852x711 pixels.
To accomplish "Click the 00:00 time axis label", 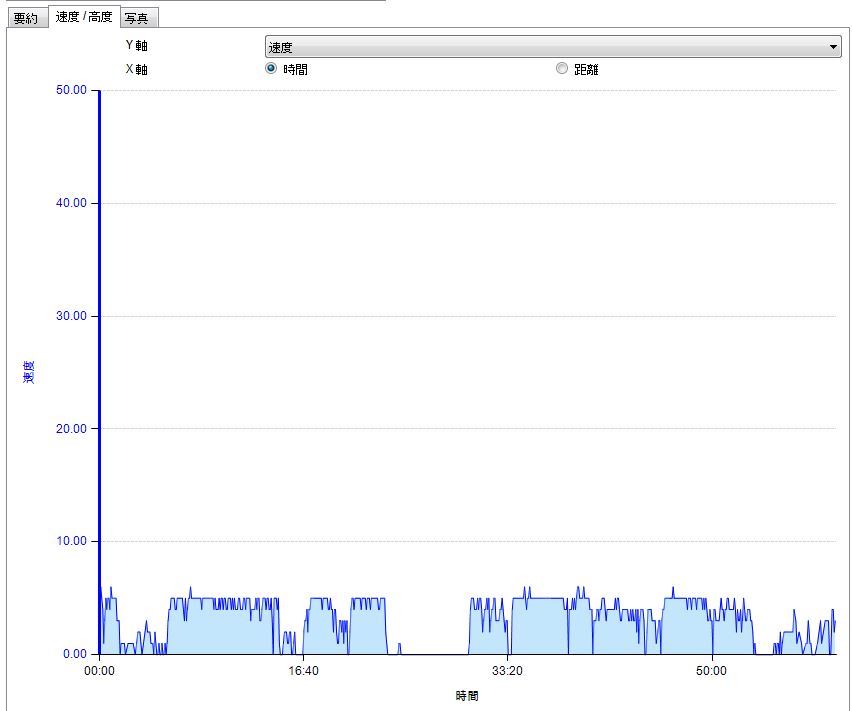I will [99, 671].
